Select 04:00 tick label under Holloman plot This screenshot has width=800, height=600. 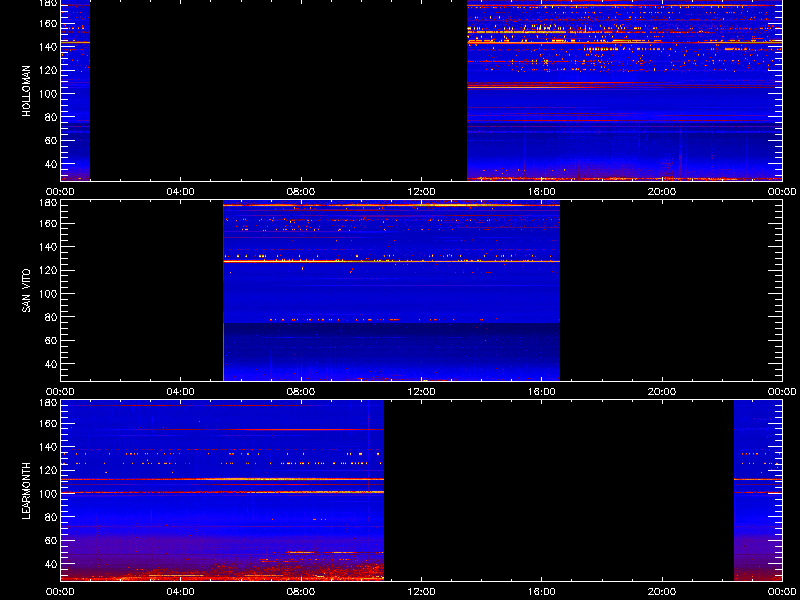[181, 192]
